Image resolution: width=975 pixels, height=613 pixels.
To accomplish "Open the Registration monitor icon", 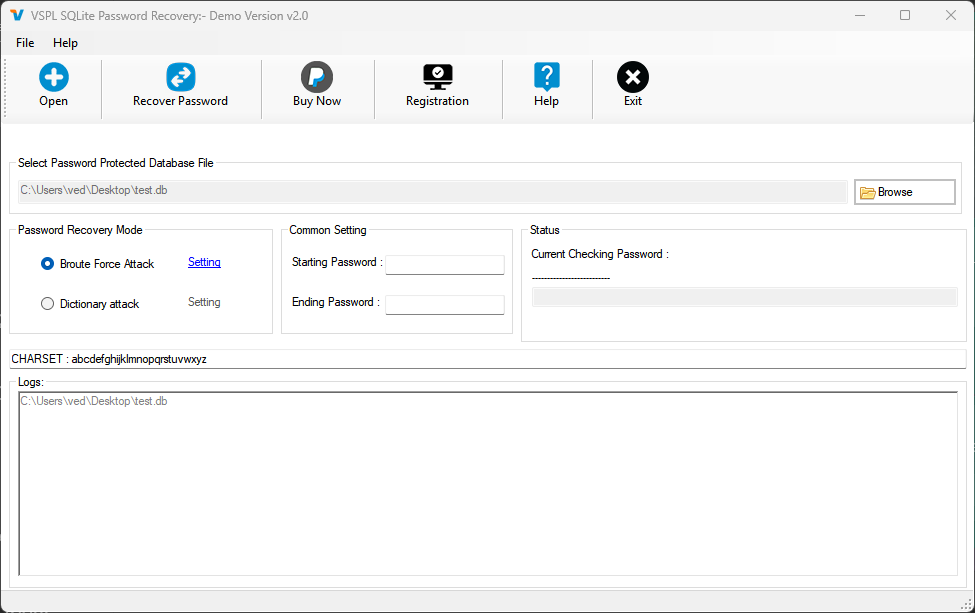I will coord(437,77).
